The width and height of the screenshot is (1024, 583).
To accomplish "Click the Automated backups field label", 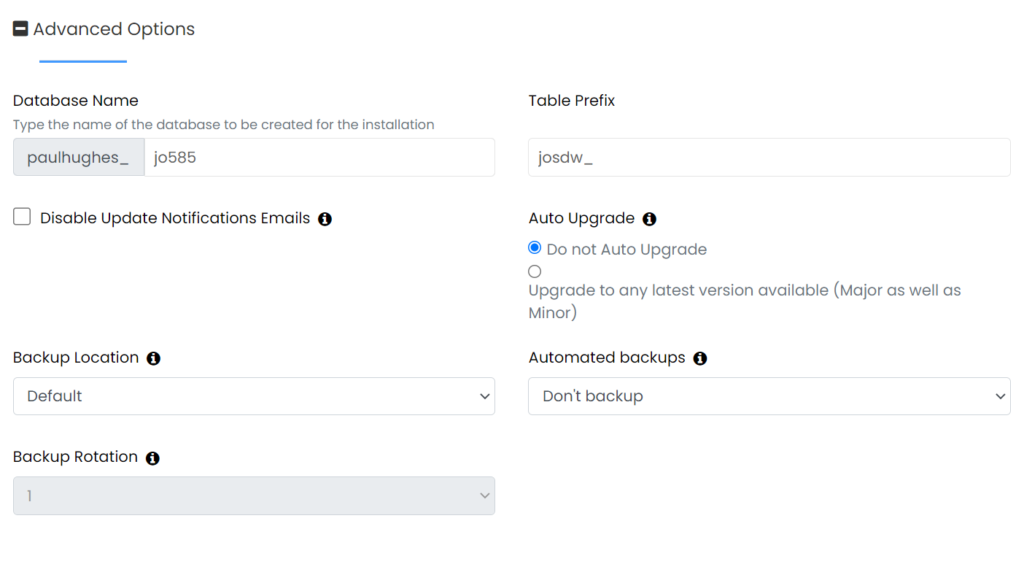I will coord(607,358).
